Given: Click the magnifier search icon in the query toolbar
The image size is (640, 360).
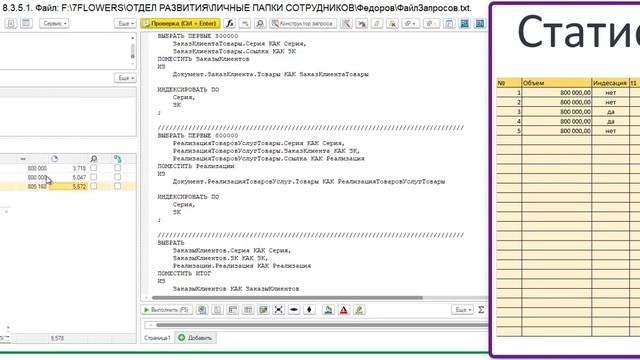Looking at the screenshot, I should 260,24.
